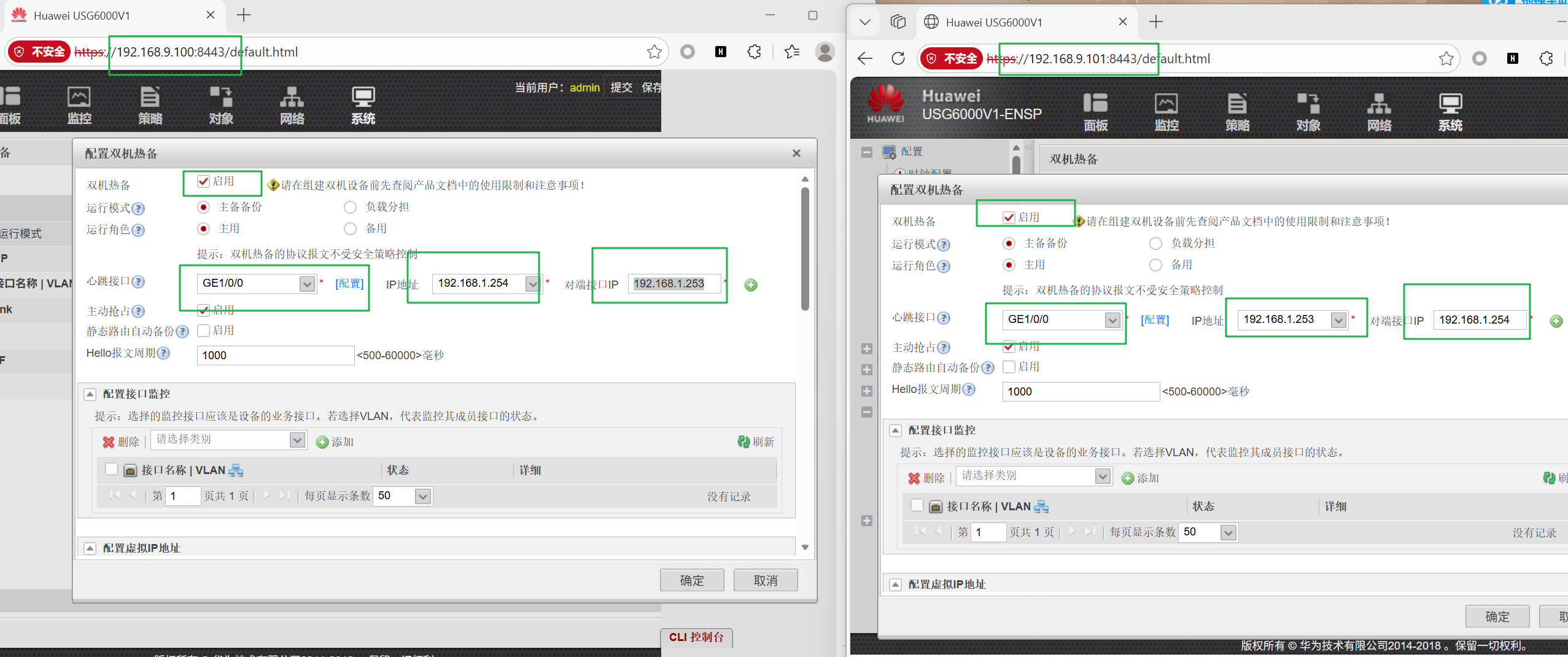Click 提交 in left window header
Image resolution: width=1568 pixels, height=657 pixels.
click(621, 88)
